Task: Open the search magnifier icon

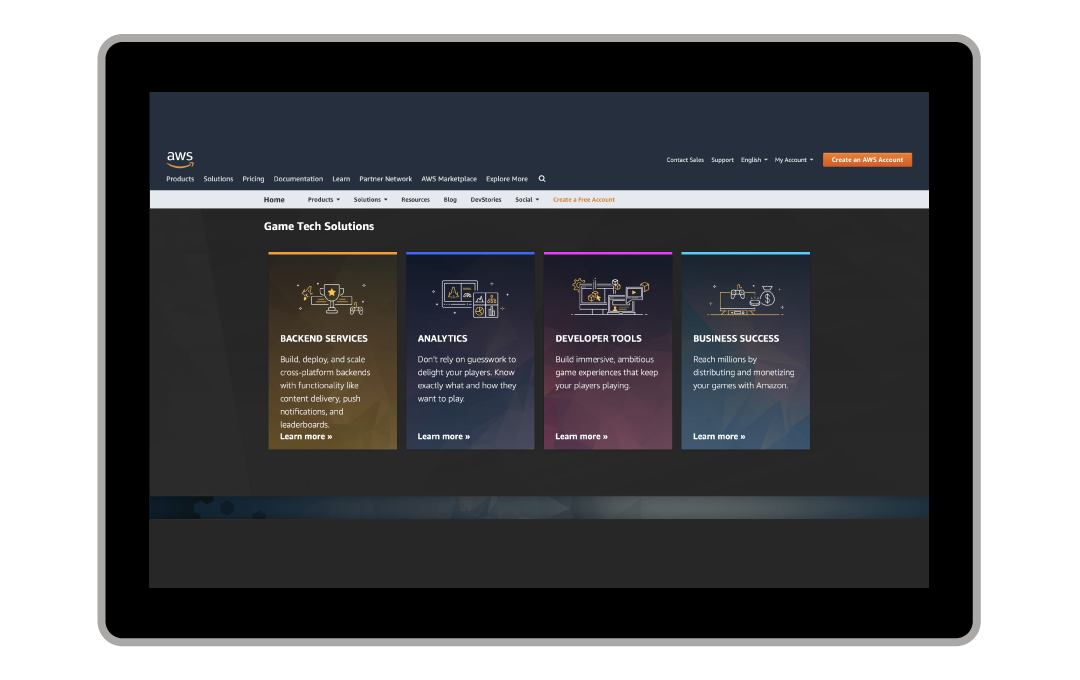Action: click(542, 178)
